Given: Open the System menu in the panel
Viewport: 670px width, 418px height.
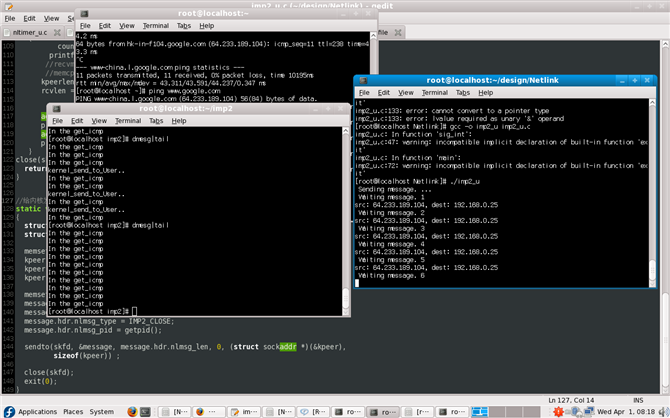Looking at the screenshot, I should pyautogui.click(x=102, y=411).
